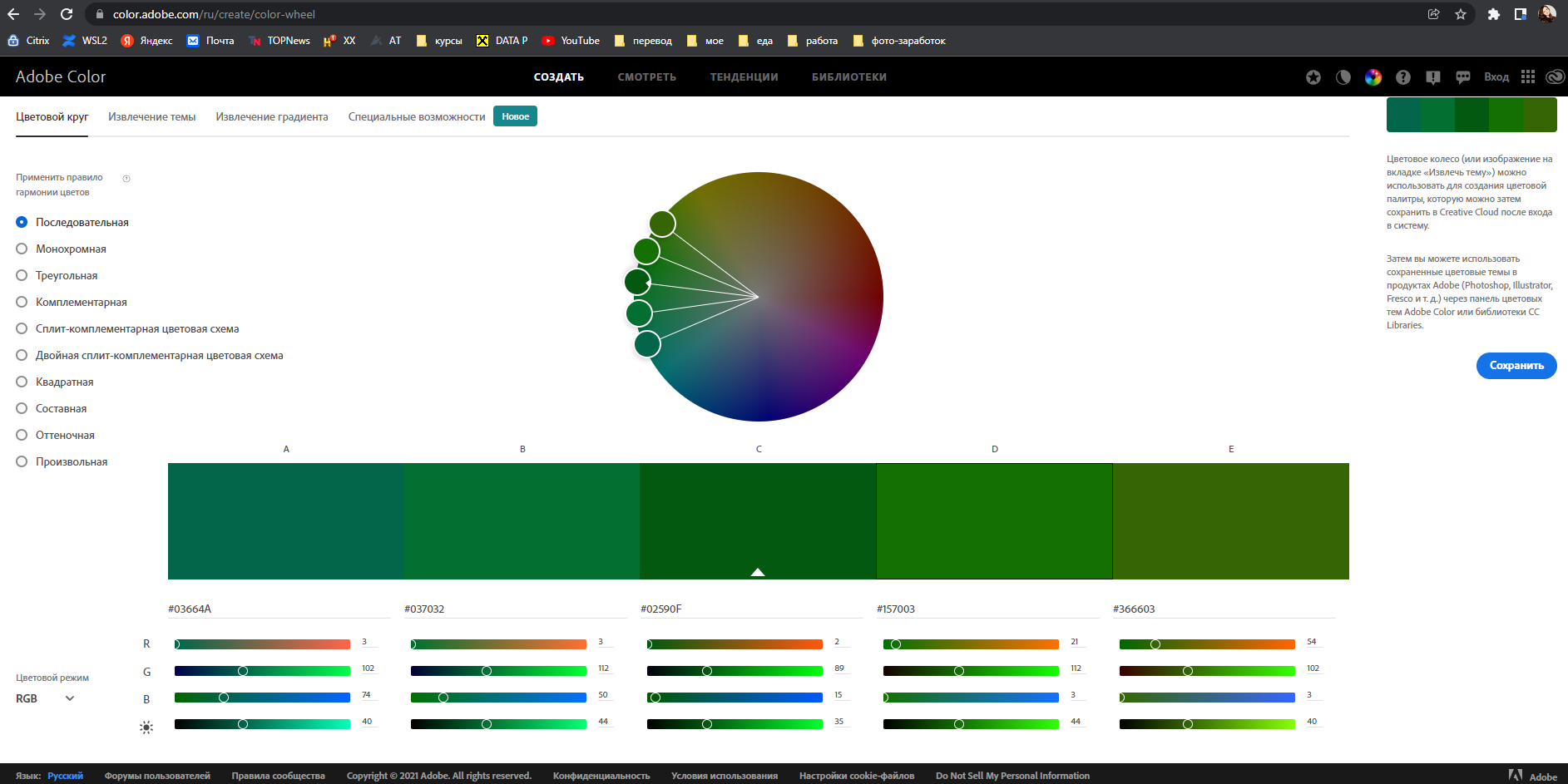Open the speech bubble chat icon
This screenshot has width=1568, height=784.
[1463, 77]
